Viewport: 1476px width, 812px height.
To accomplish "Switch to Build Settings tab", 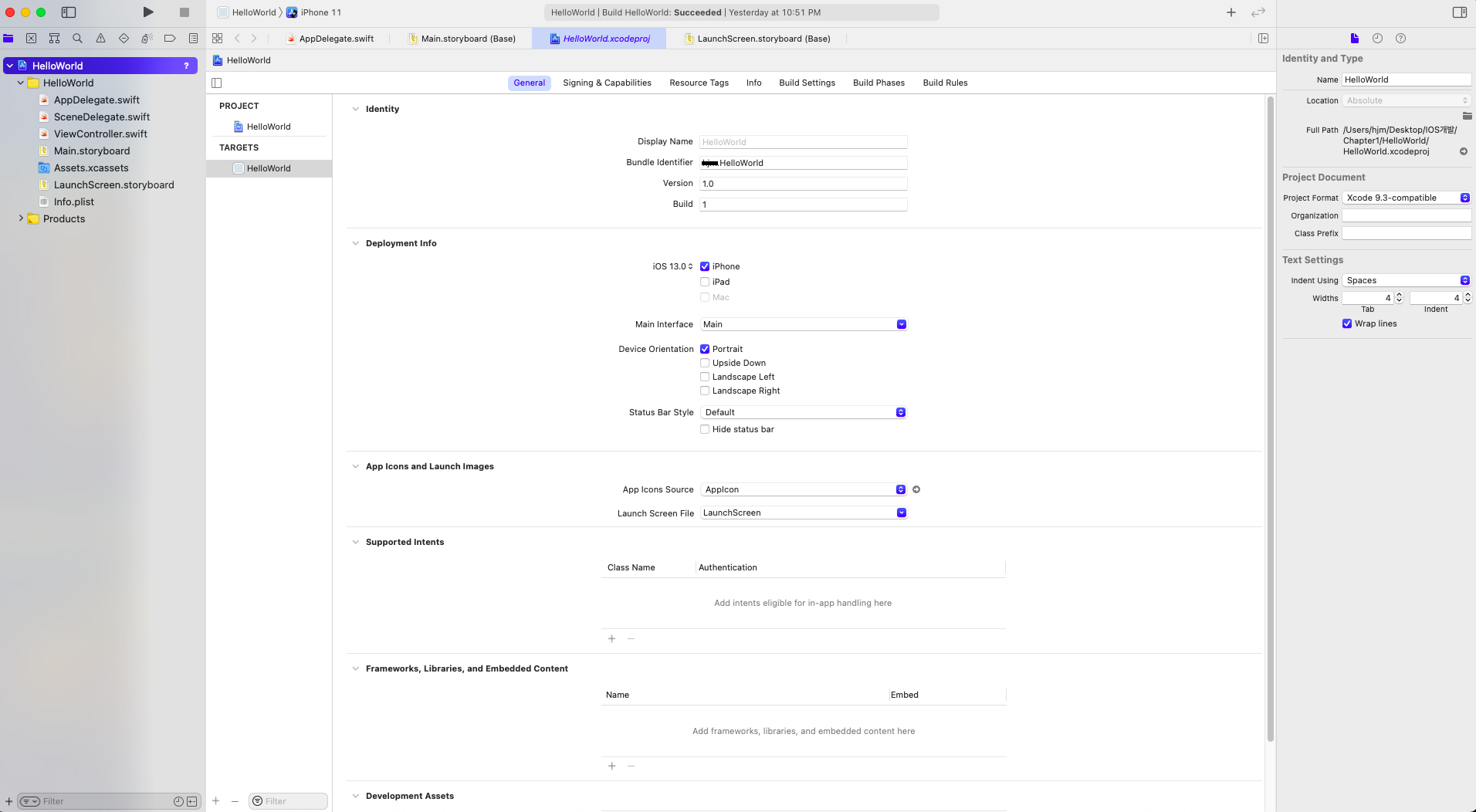I will coord(807,83).
